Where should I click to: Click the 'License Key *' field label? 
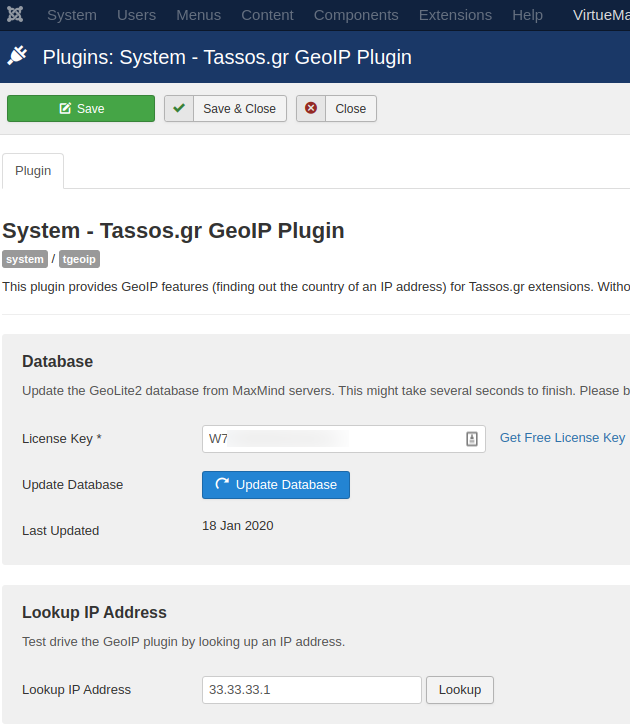[62, 438]
